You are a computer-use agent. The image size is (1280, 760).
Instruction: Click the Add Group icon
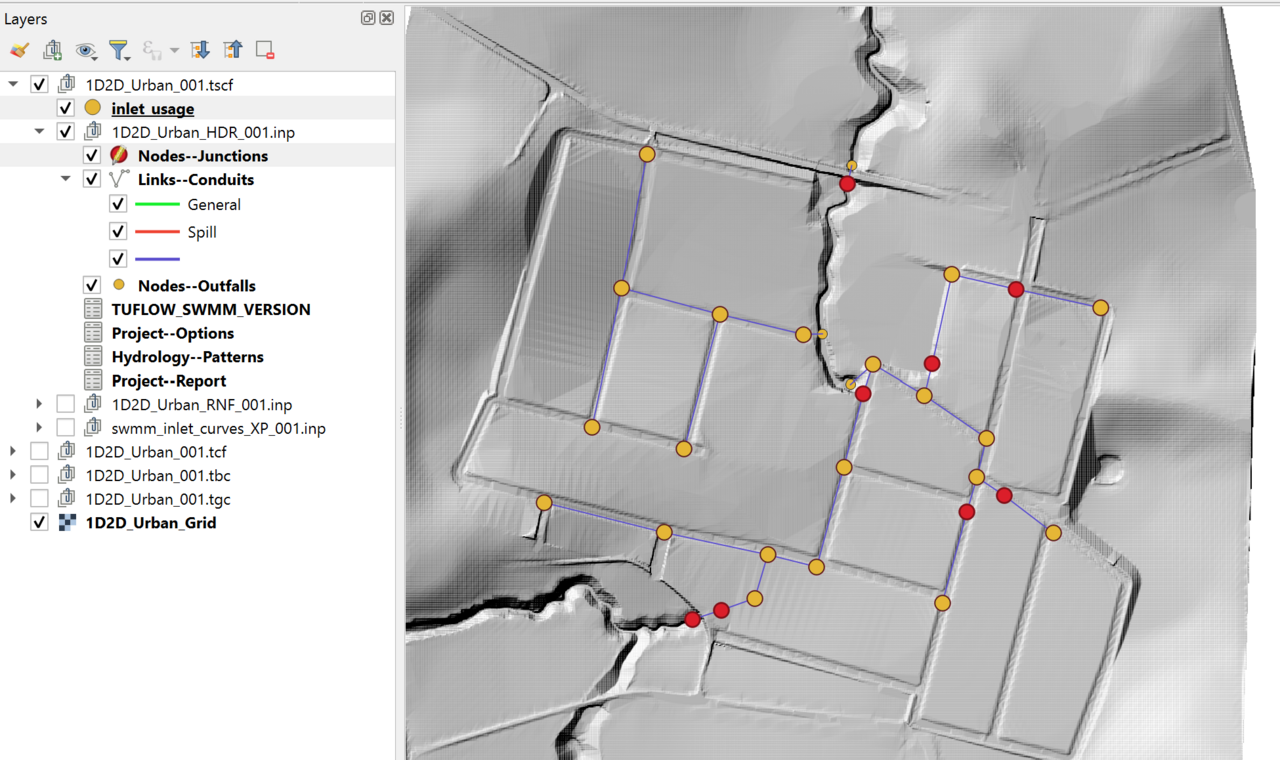[x=53, y=50]
